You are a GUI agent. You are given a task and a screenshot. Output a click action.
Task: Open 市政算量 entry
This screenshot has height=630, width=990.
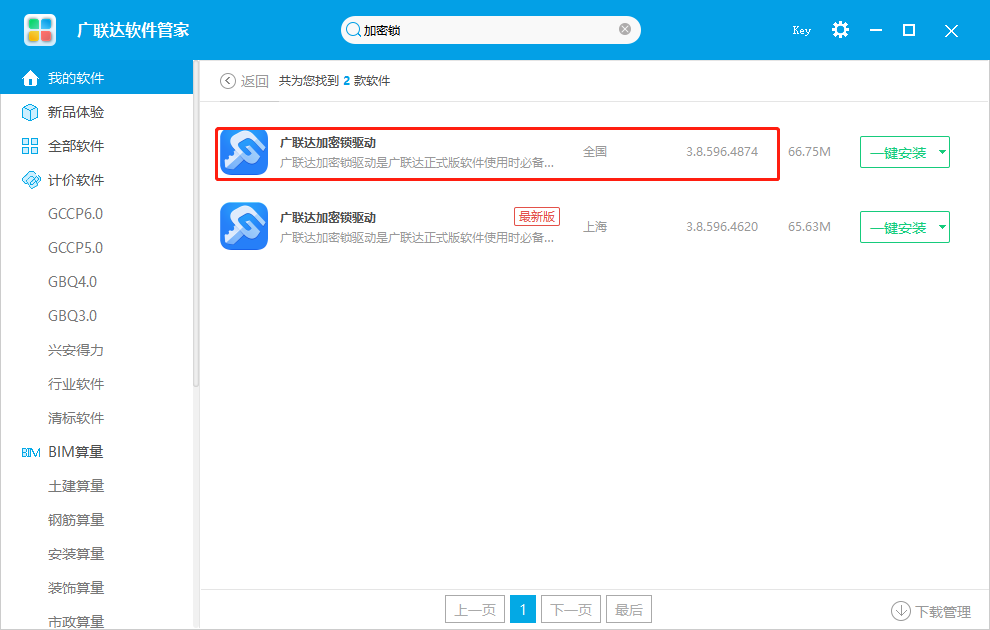coord(76,622)
